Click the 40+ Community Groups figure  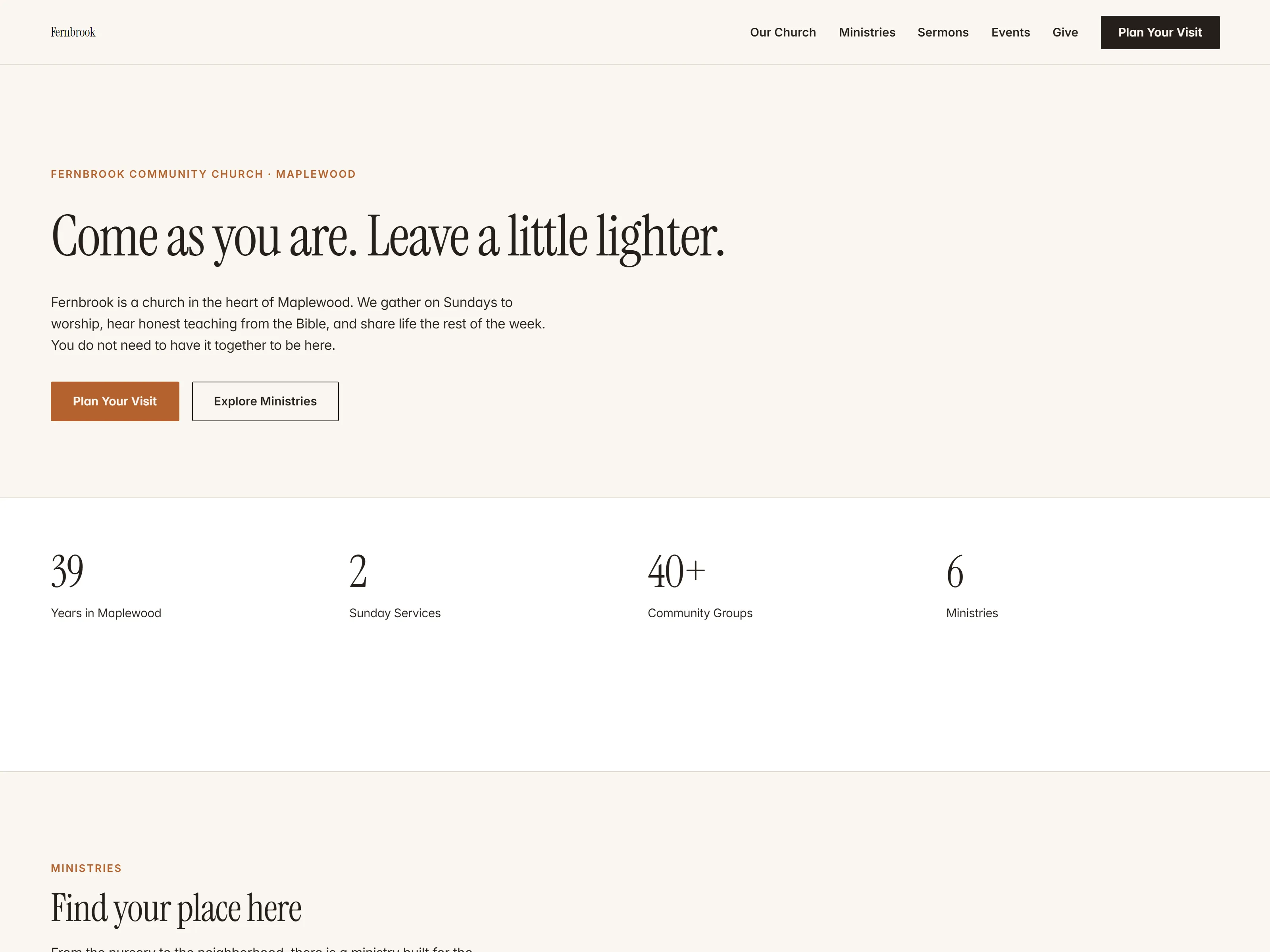point(676,571)
